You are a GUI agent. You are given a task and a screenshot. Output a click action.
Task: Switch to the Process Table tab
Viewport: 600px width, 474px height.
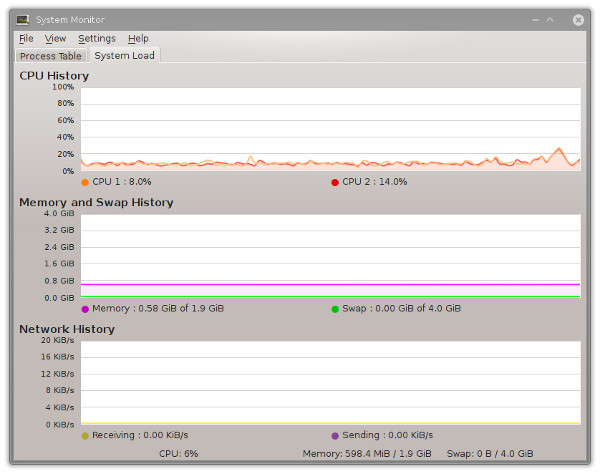tap(50, 56)
